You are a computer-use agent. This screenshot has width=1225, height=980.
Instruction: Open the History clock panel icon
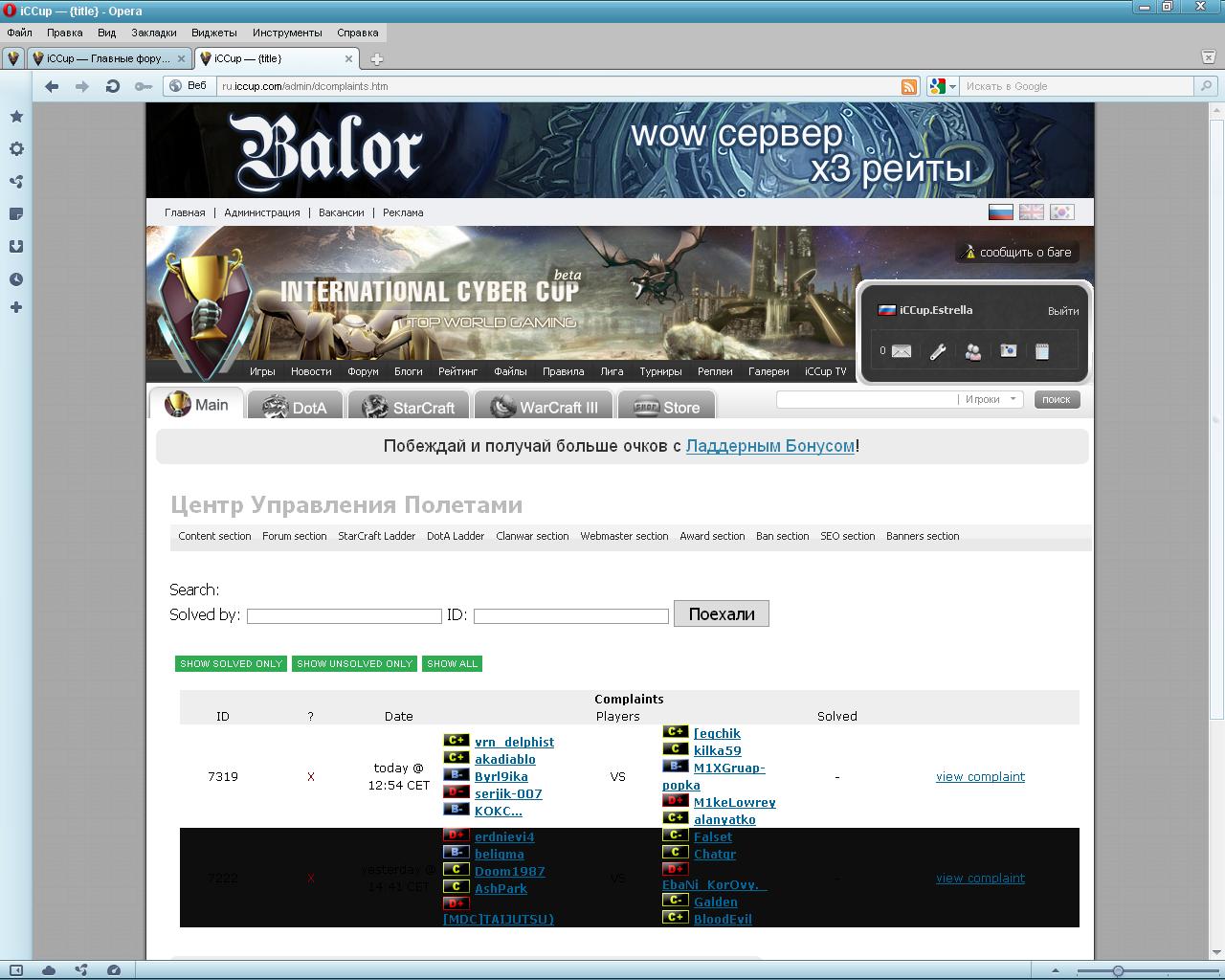pos(16,279)
